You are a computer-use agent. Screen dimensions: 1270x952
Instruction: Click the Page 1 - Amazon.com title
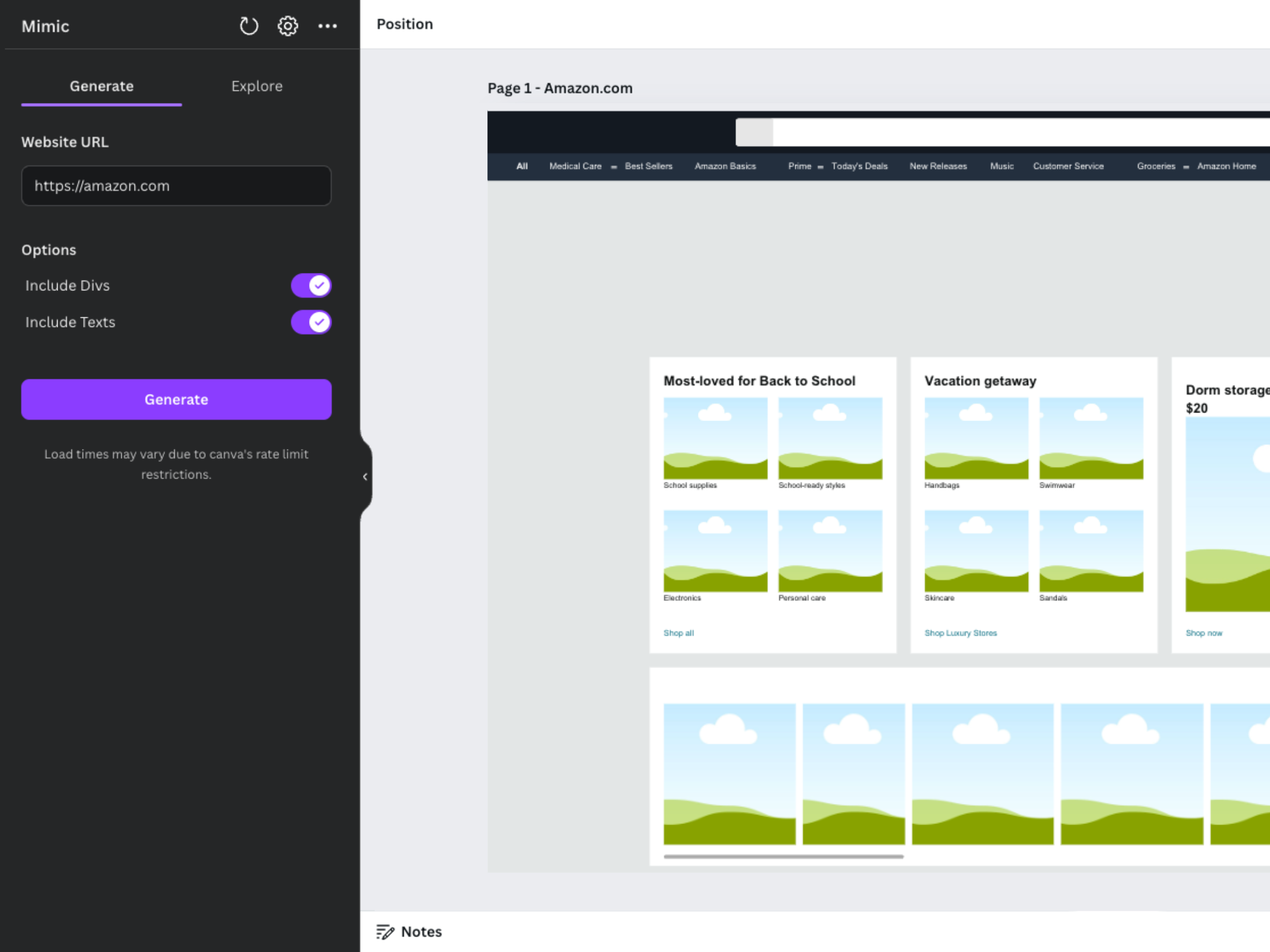tap(560, 88)
